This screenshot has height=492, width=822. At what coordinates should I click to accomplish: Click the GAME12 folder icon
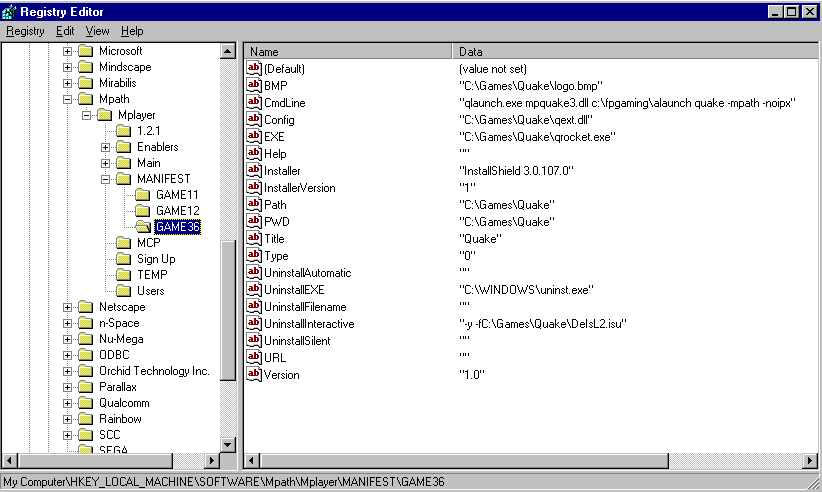click(x=143, y=211)
